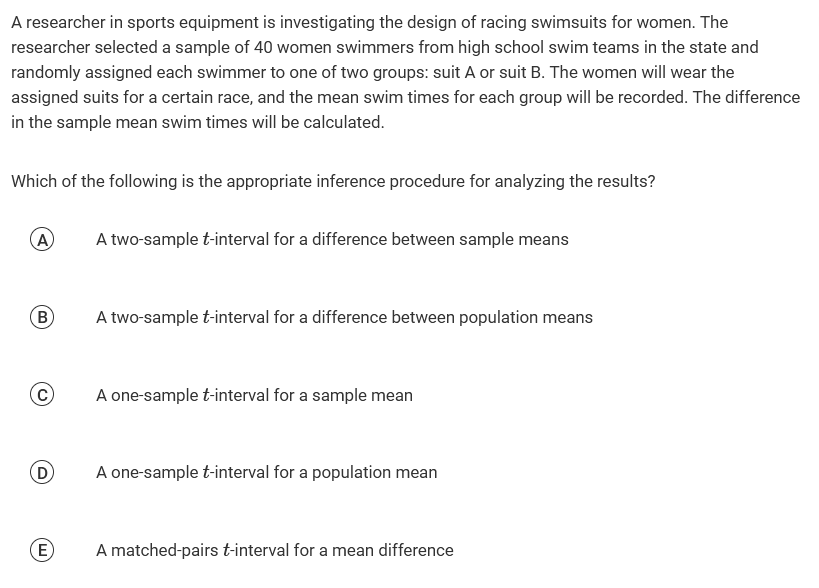Pick radio option D circle
Image resolution: width=819 pixels, height=588 pixels.
point(41,472)
